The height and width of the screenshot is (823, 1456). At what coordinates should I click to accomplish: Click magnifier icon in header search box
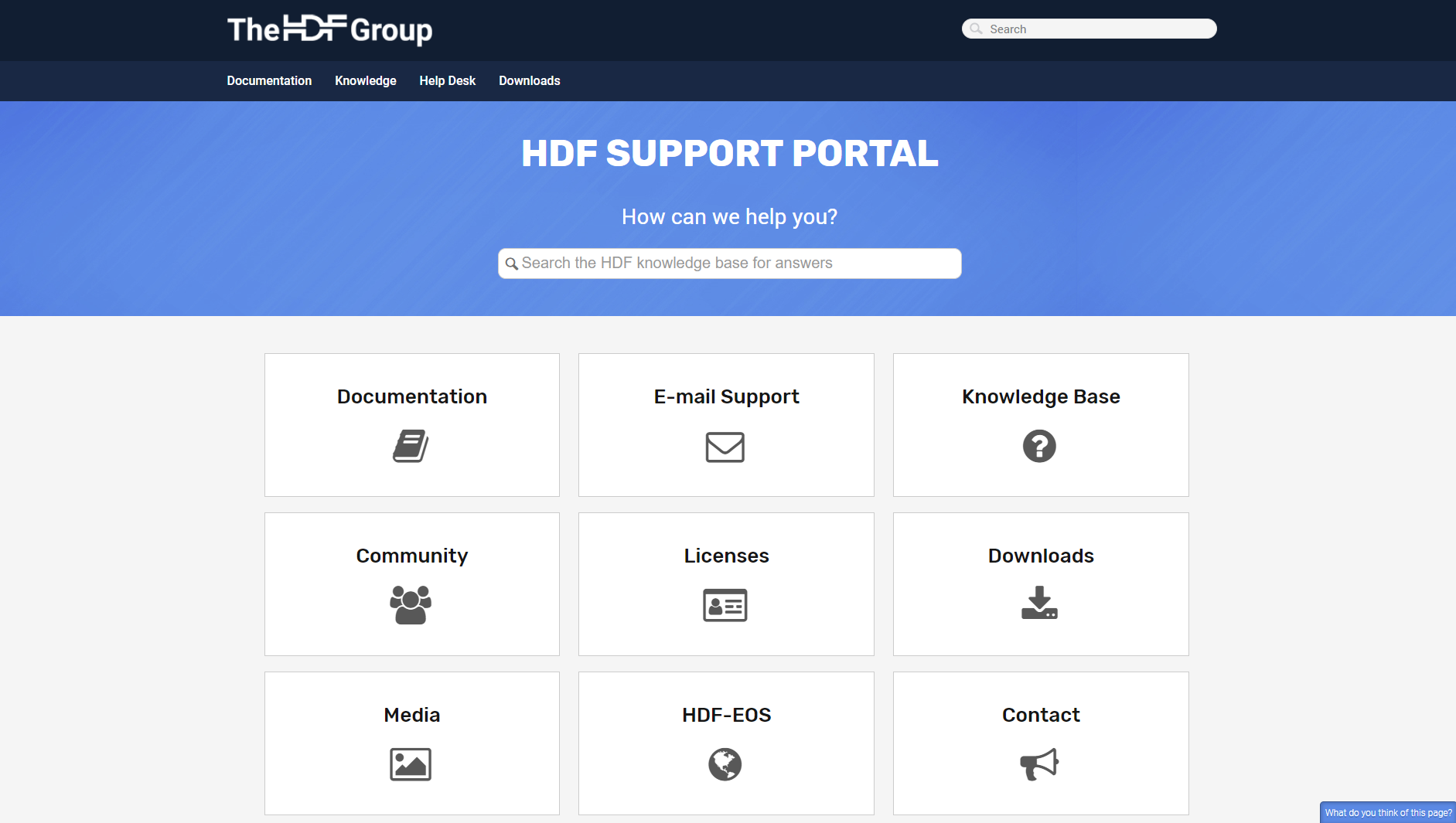click(977, 29)
